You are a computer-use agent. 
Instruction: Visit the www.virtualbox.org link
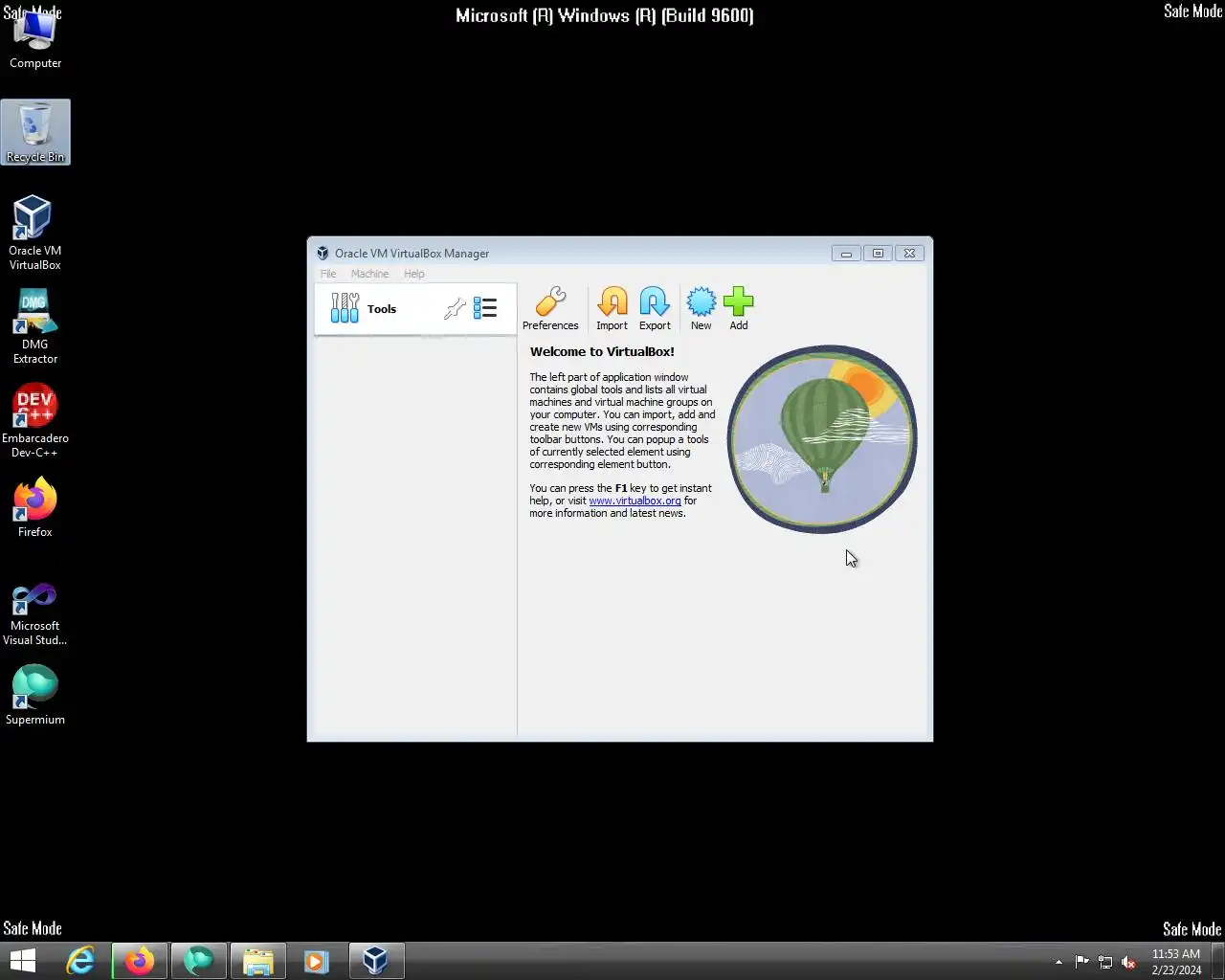[x=635, y=501]
